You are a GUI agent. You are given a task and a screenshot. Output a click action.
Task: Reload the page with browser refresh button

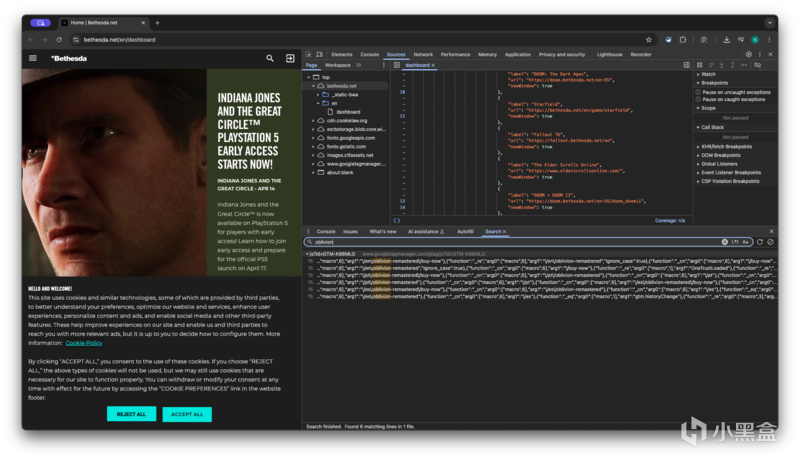point(59,40)
